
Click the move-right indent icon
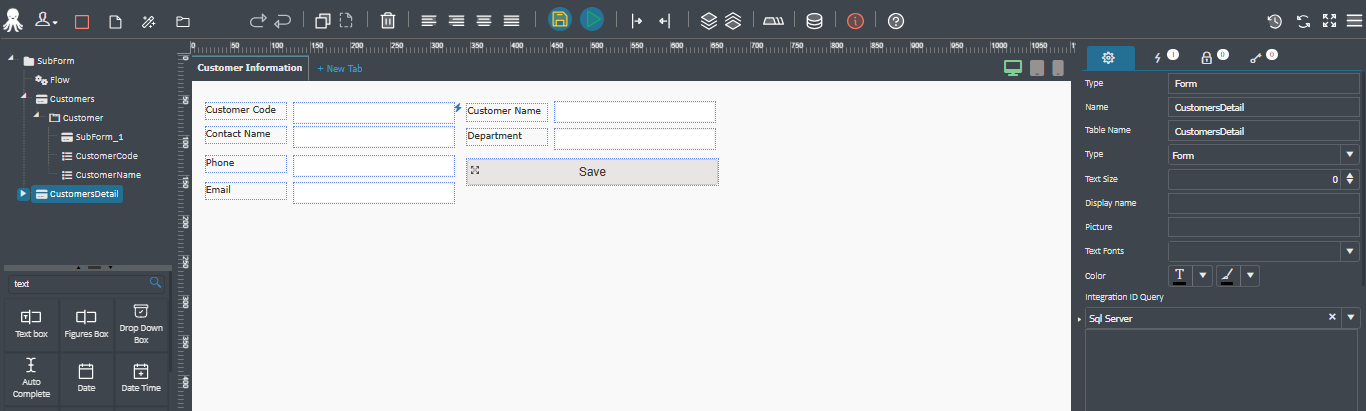pos(637,21)
